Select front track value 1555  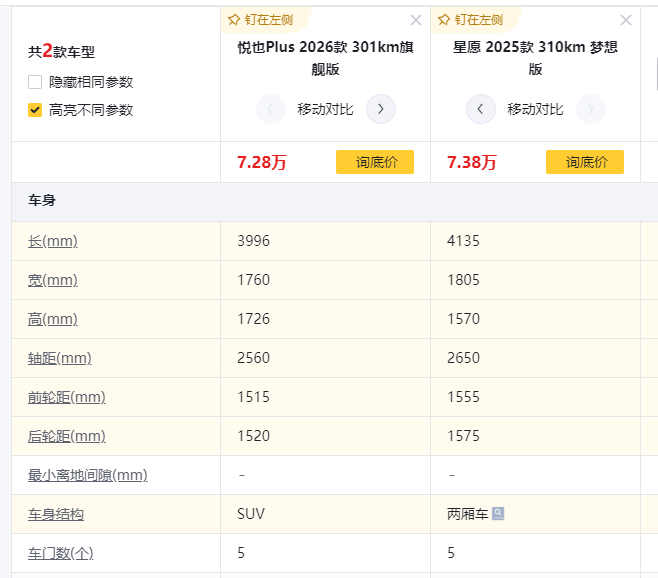463,397
